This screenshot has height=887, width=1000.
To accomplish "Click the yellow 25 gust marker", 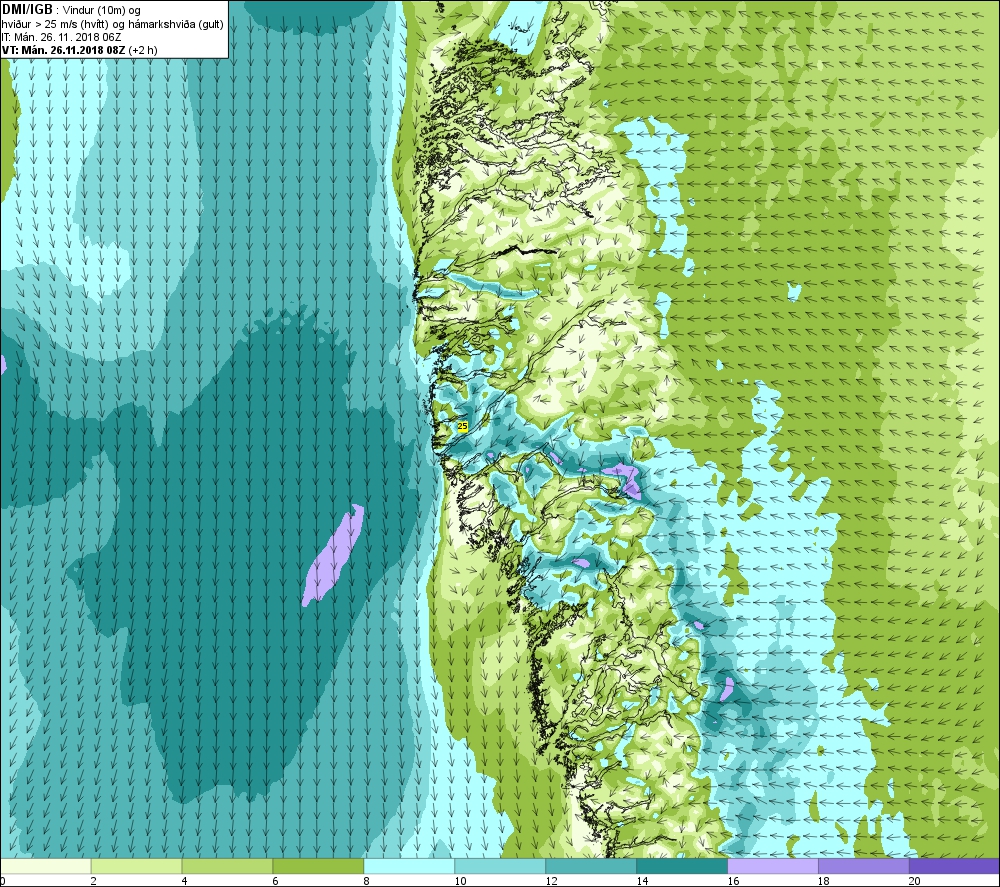I will pos(462,426).
